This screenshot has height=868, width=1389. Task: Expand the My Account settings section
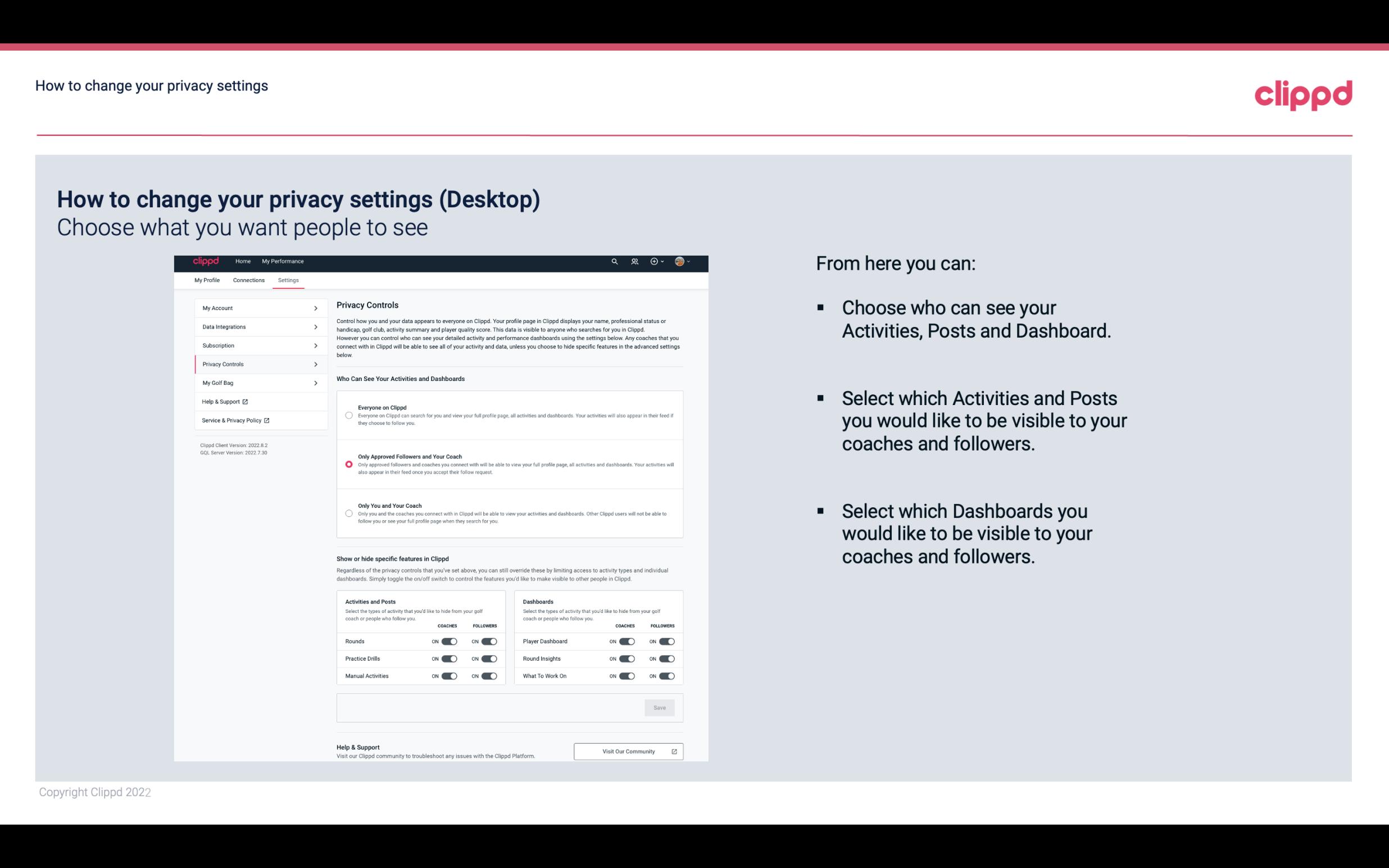pyautogui.click(x=258, y=307)
